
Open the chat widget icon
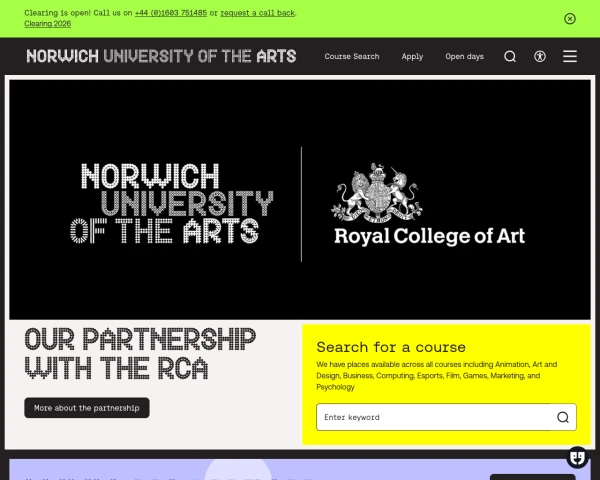577,457
